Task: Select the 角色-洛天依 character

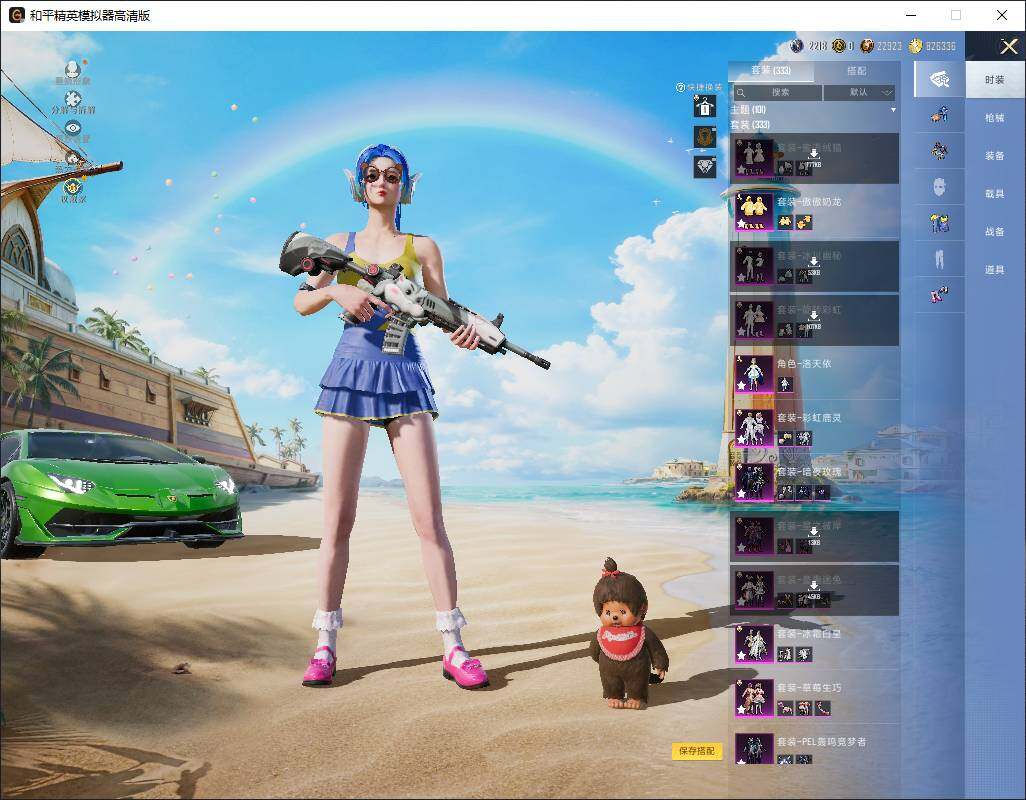Action: (814, 374)
